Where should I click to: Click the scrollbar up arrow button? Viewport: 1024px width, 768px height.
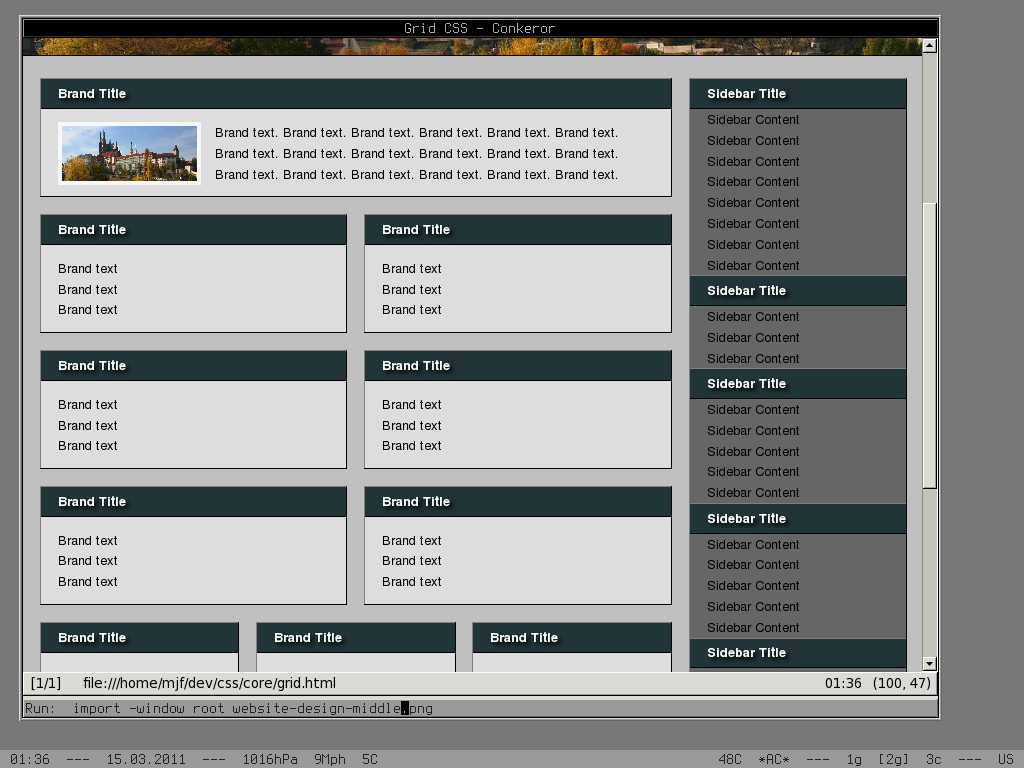click(929, 46)
